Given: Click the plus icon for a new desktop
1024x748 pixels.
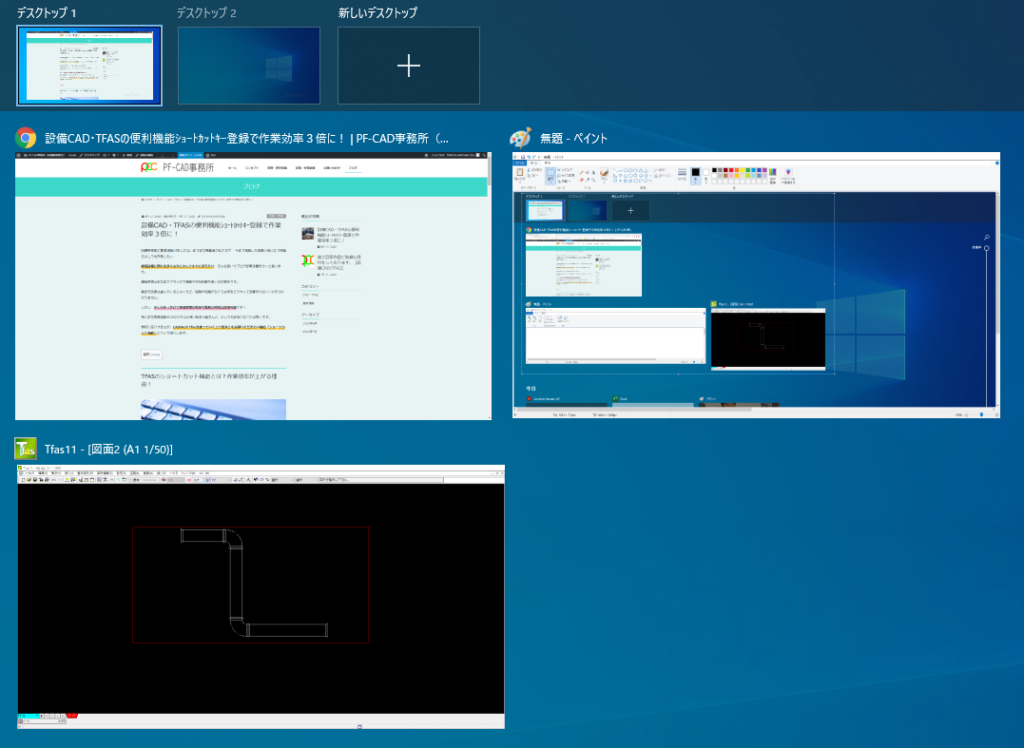Looking at the screenshot, I should pos(408,66).
